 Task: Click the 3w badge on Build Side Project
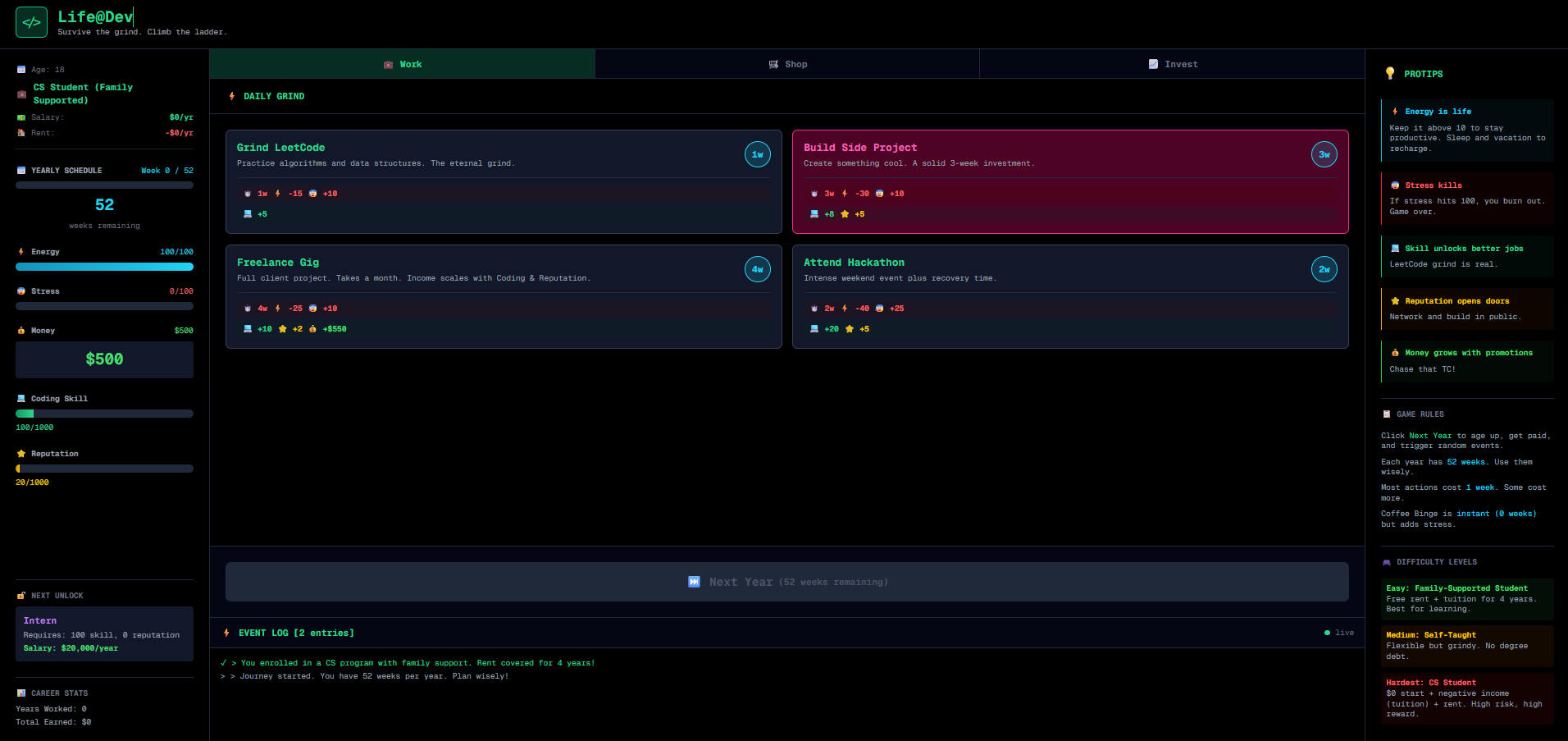1324,154
